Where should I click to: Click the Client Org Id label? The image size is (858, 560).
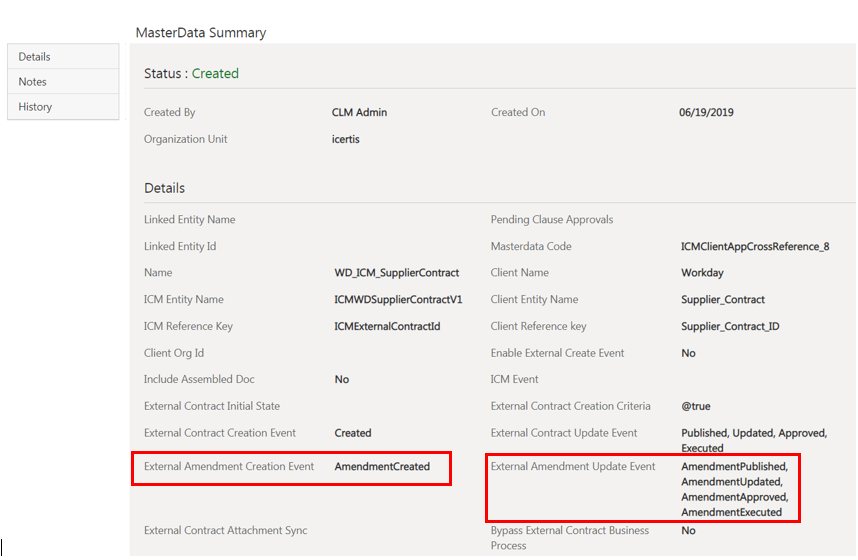coord(173,353)
